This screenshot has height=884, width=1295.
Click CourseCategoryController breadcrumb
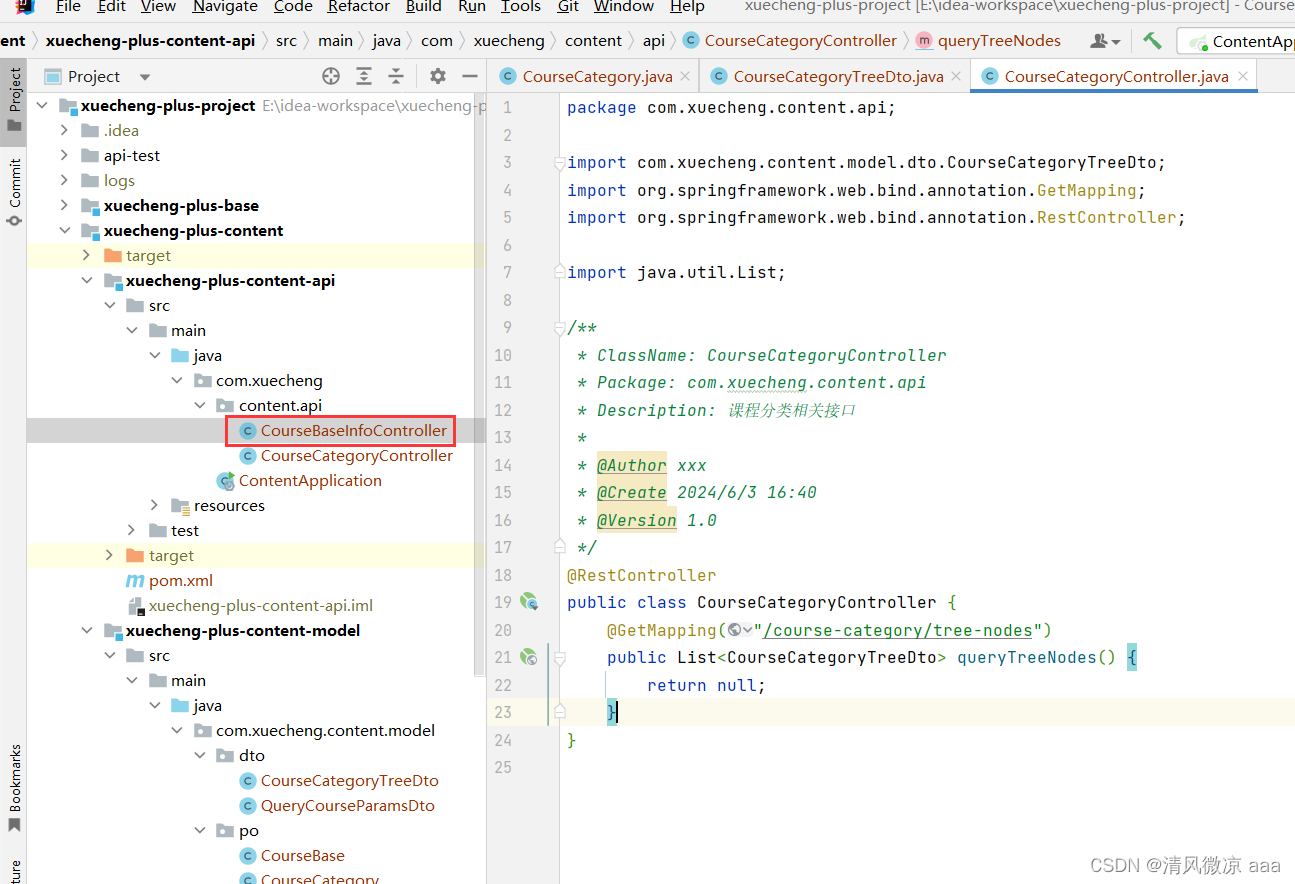[x=790, y=41]
